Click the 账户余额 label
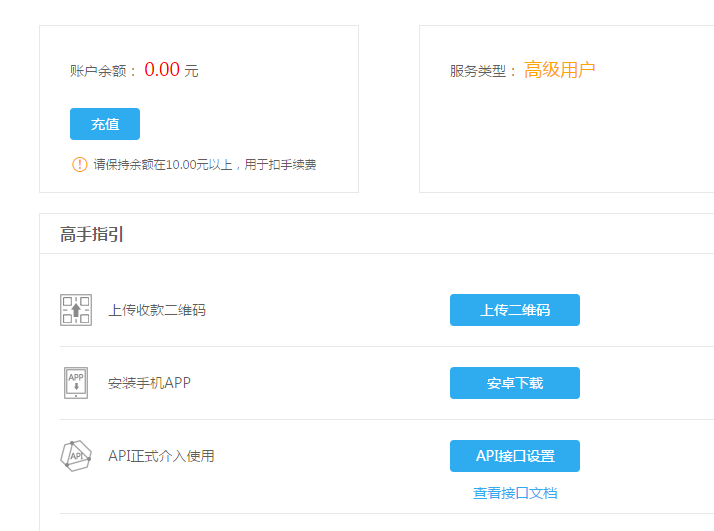Image resolution: width=714 pixels, height=531 pixels. 103,71
